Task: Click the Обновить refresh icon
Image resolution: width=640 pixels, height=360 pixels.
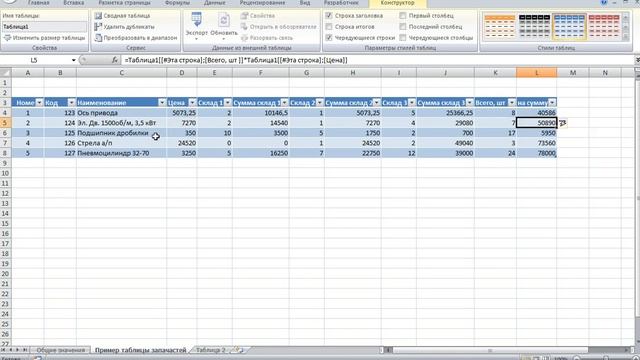Action: tap(224, 20)
